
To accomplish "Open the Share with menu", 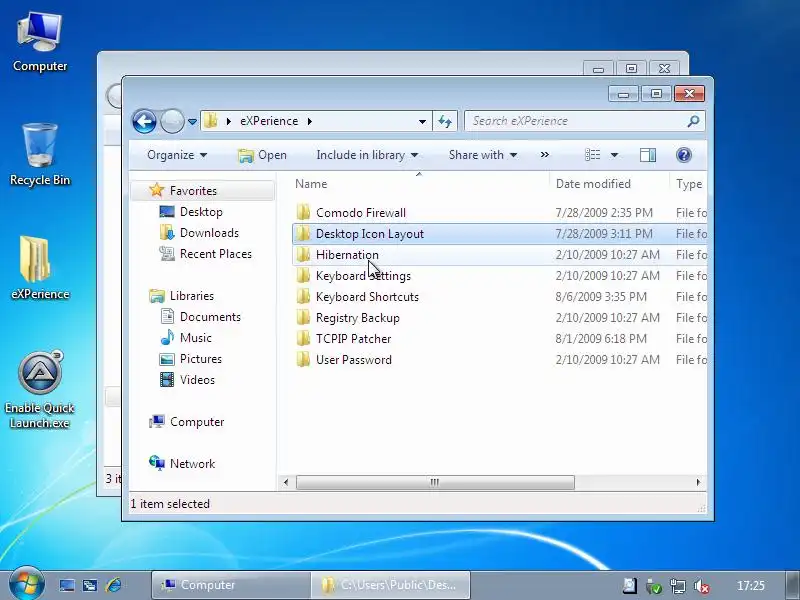I will pyautogui.click(x=483, y=155).
